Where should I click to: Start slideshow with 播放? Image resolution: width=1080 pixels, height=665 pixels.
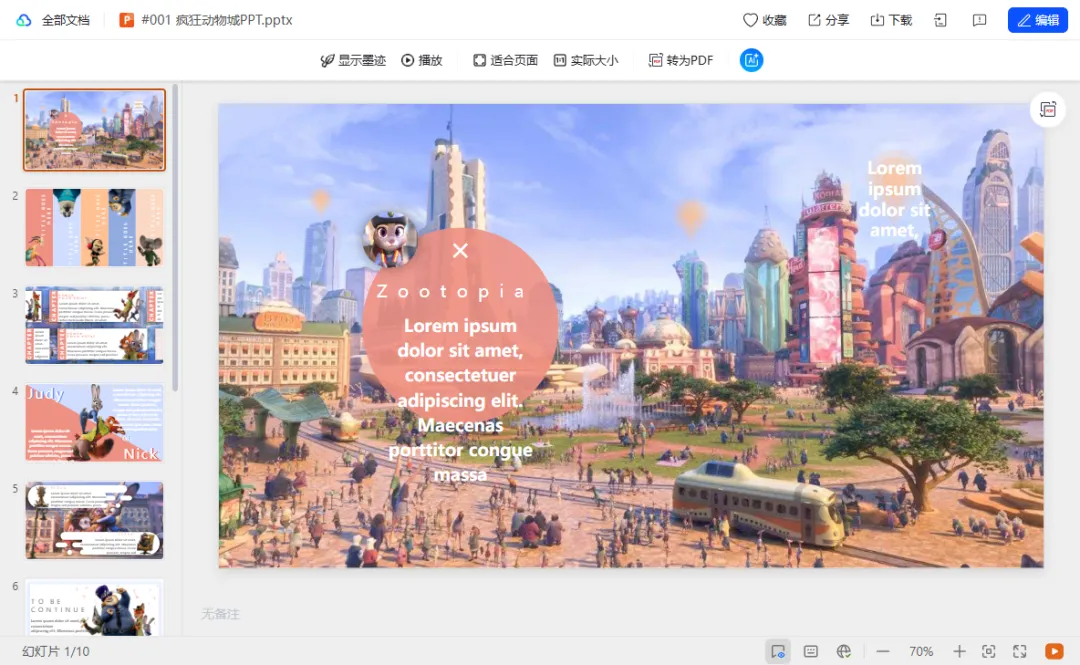click(x=422, y=60)
